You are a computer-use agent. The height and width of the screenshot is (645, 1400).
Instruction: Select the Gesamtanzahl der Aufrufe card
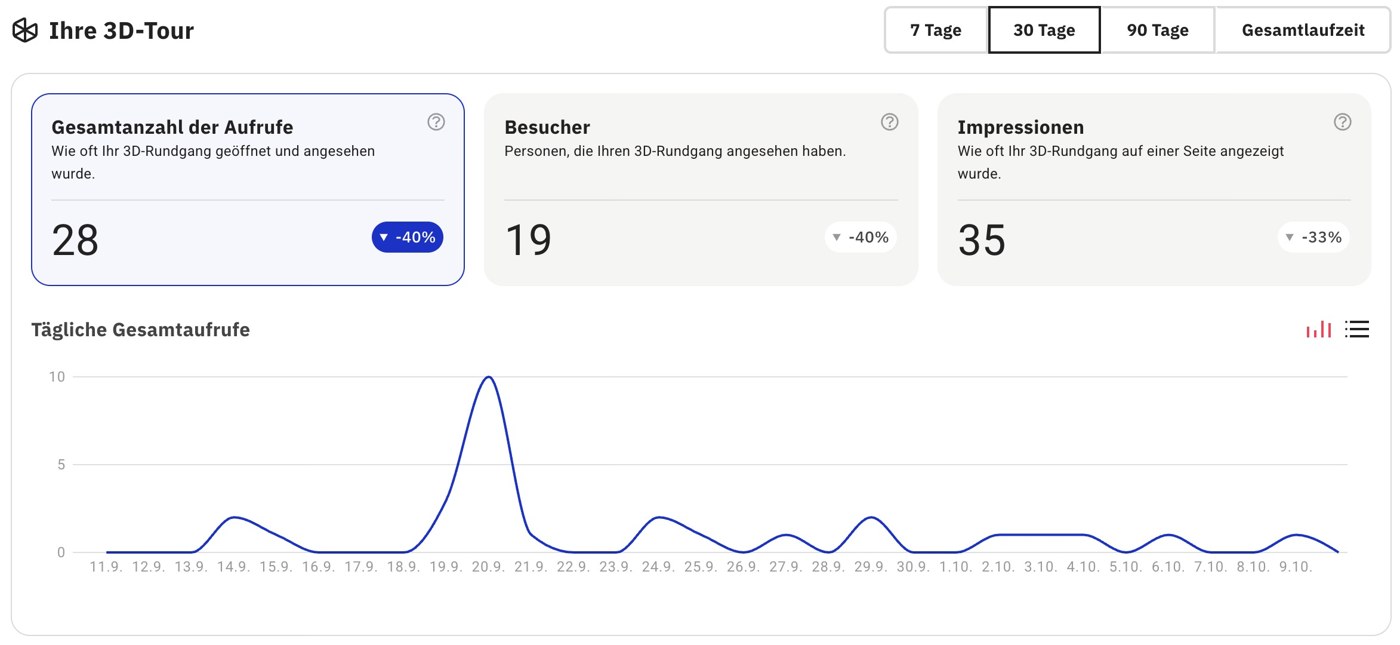(x=248, y=190)
